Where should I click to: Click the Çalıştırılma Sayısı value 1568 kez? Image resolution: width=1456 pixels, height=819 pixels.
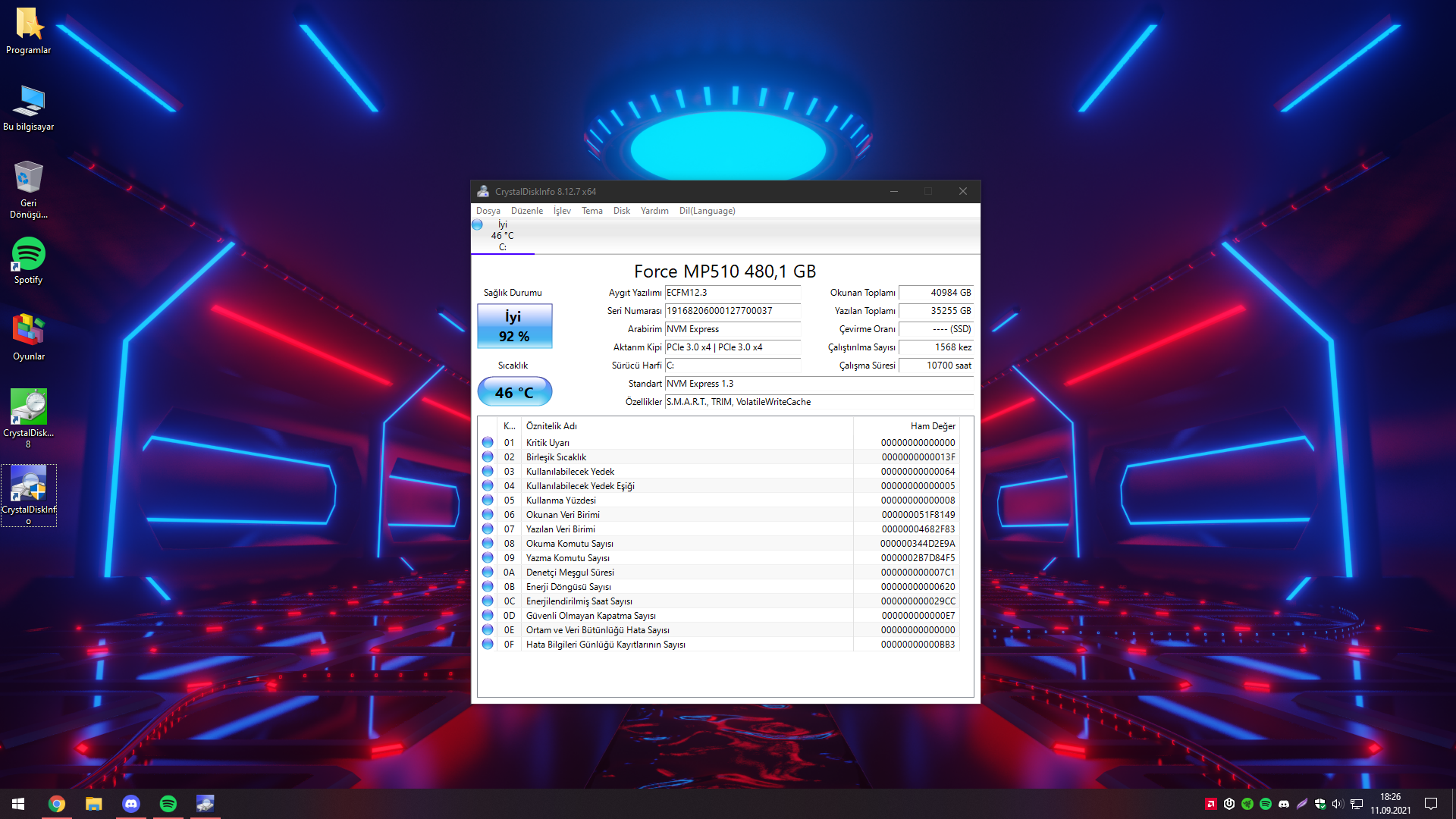[936, 347]
